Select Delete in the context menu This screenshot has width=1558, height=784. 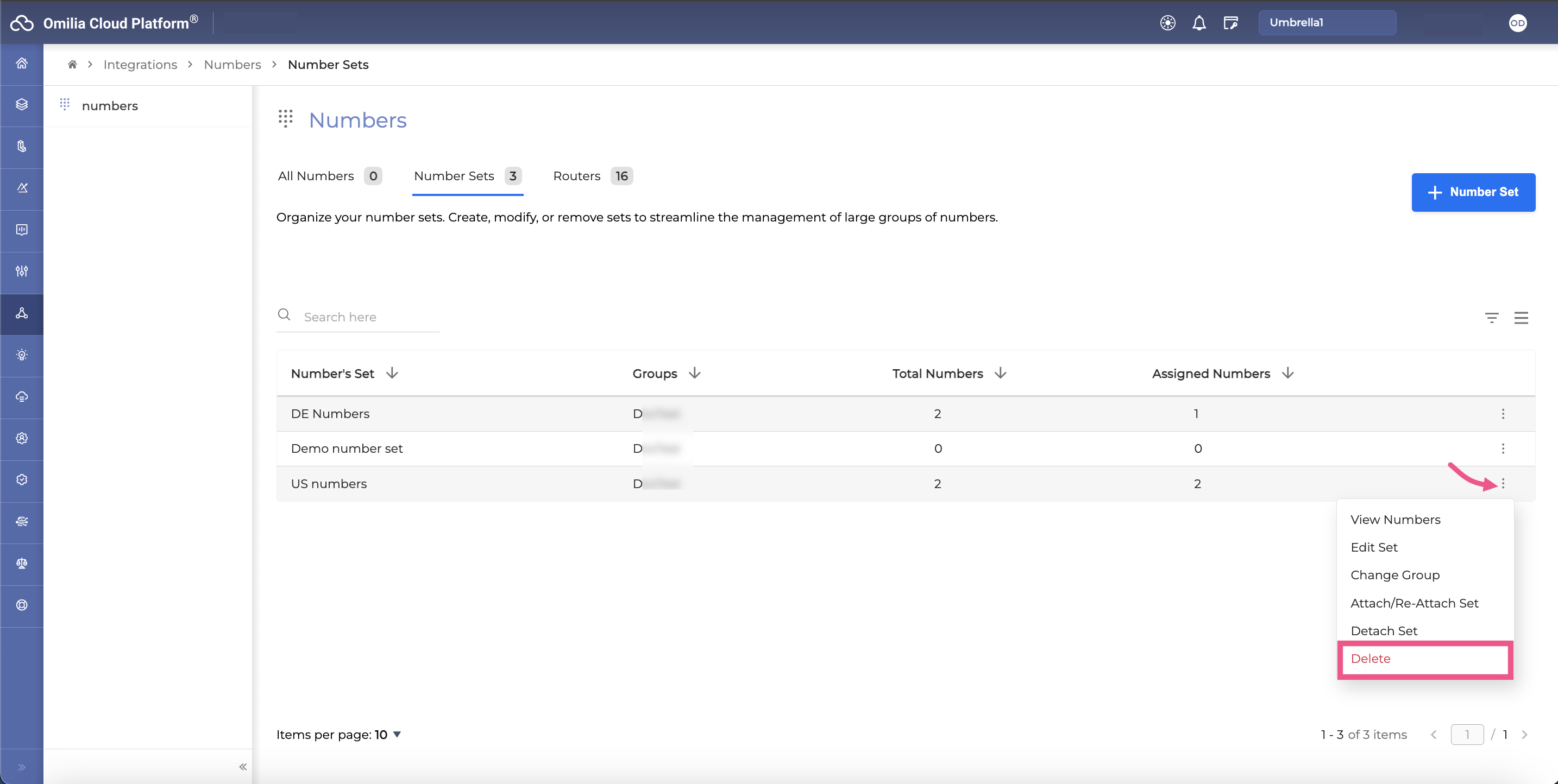[x=1425, y=659]
